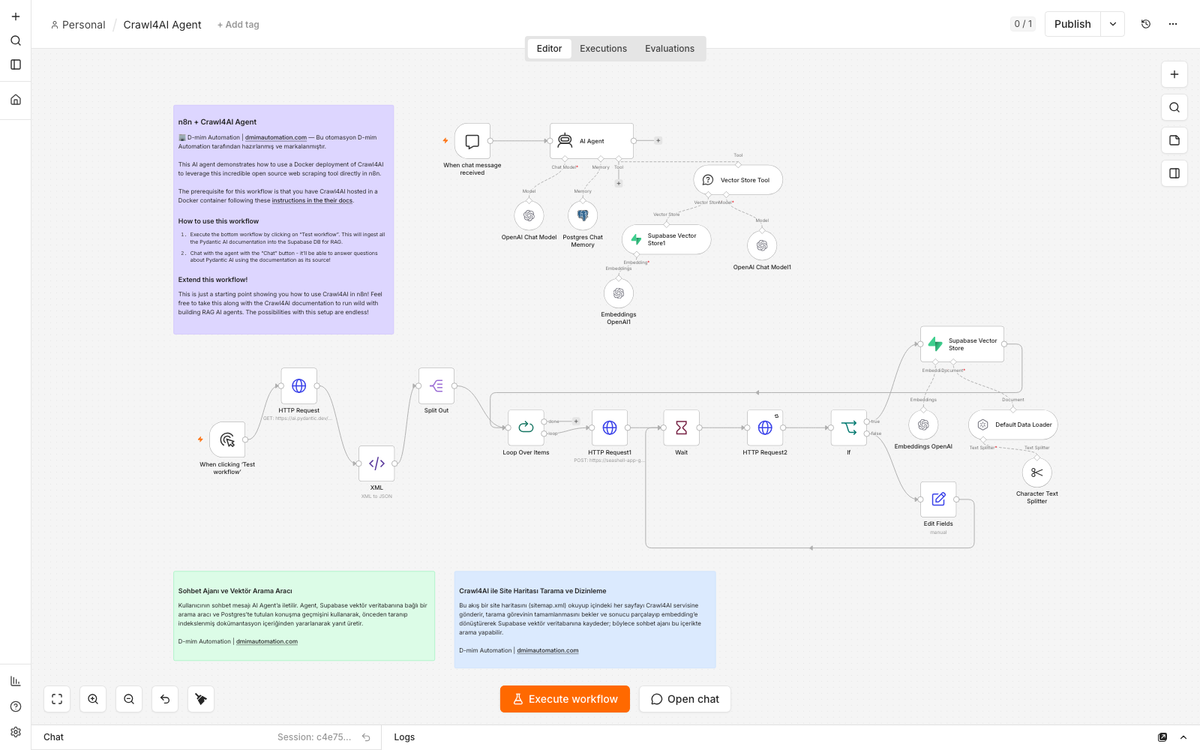1200x750 pixels.
Task: Select the OpenAI Chat Model1 node
Action: (762, 245)
